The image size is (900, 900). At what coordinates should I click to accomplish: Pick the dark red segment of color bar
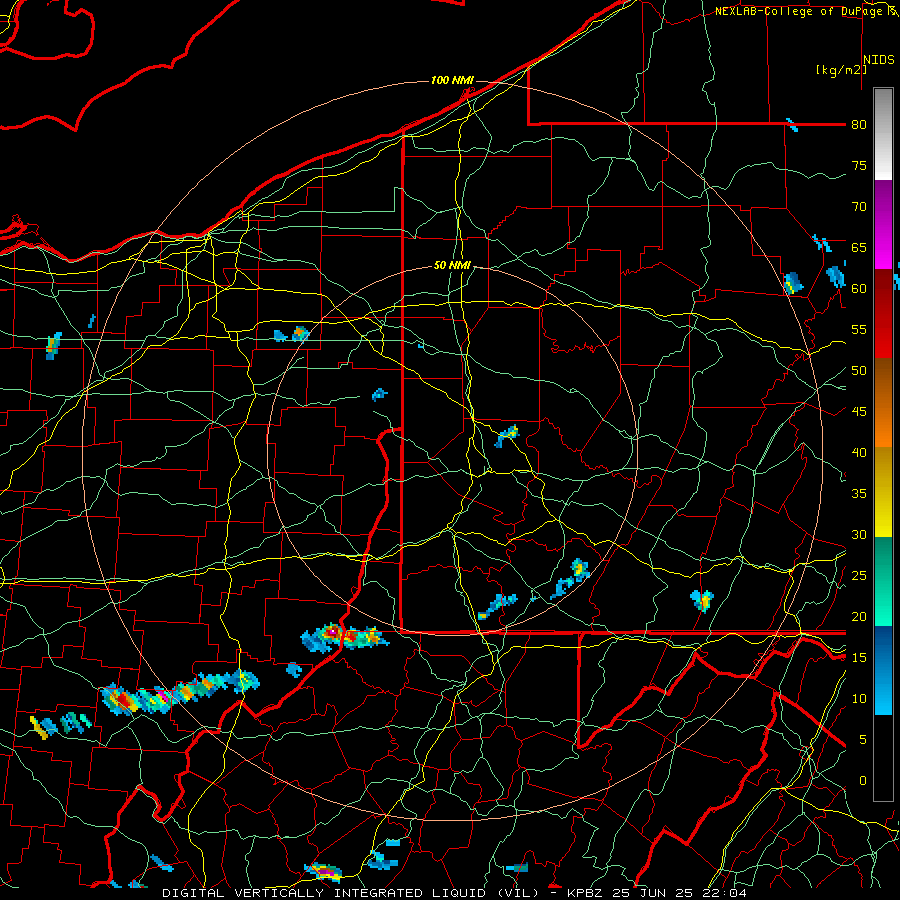tap(883, 314)
